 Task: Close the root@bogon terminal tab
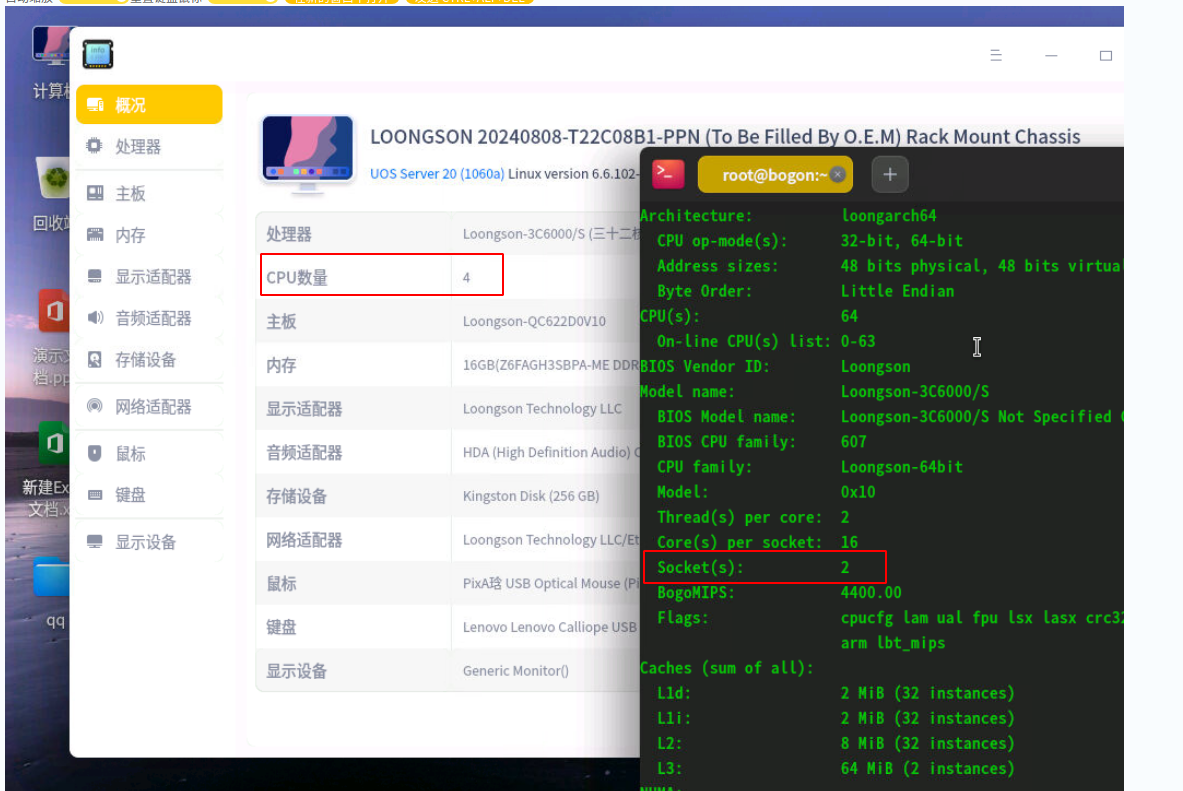(838, 175)
